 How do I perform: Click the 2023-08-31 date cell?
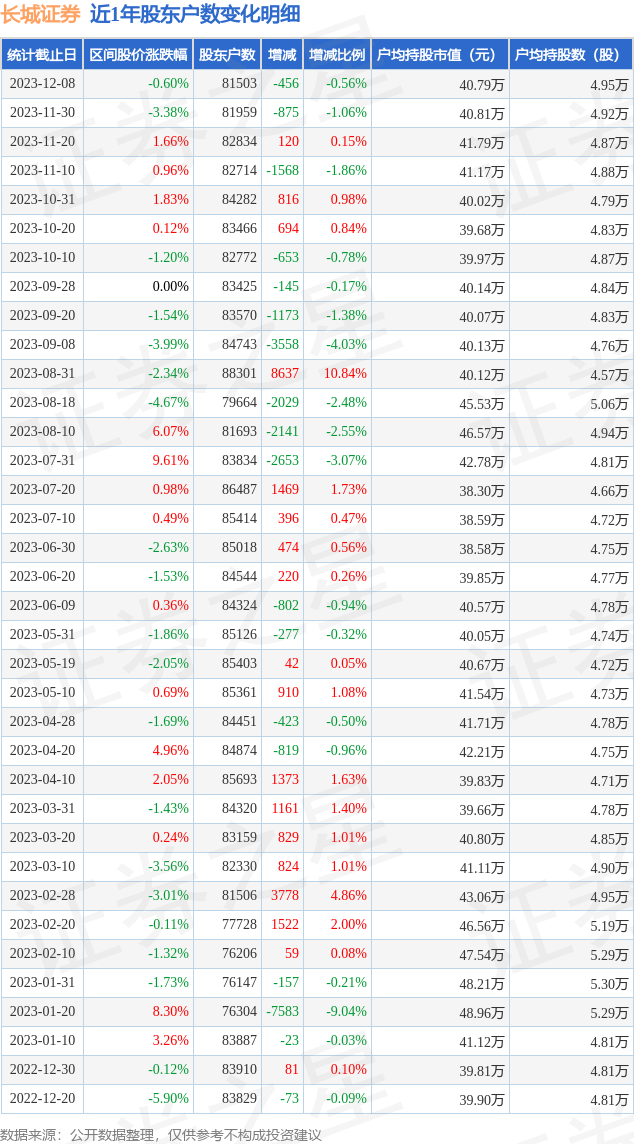click(42, 374)
